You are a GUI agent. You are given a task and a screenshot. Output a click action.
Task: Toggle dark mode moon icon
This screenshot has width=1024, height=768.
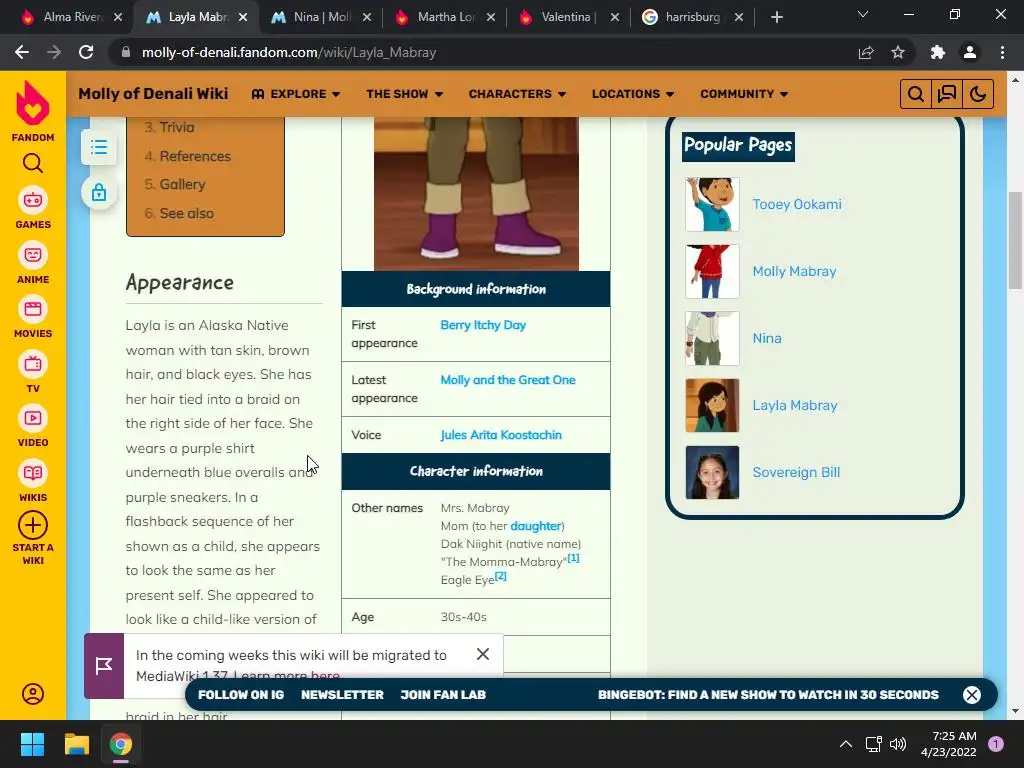click(x=978, y=94)
